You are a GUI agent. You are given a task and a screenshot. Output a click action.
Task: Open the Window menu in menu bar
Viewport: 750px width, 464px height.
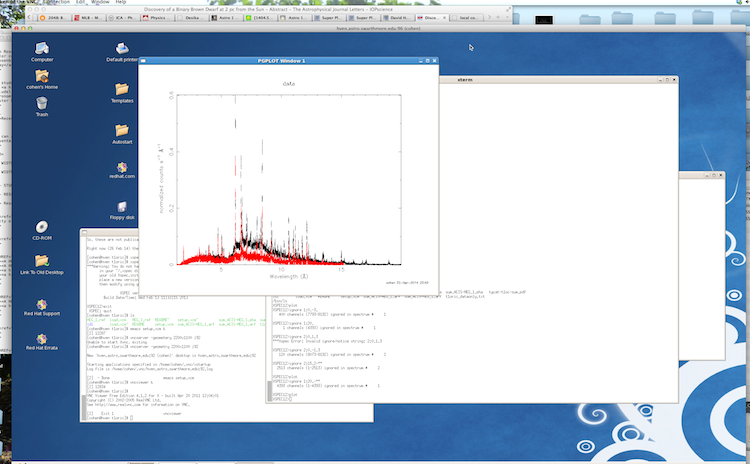coord(99,3)
